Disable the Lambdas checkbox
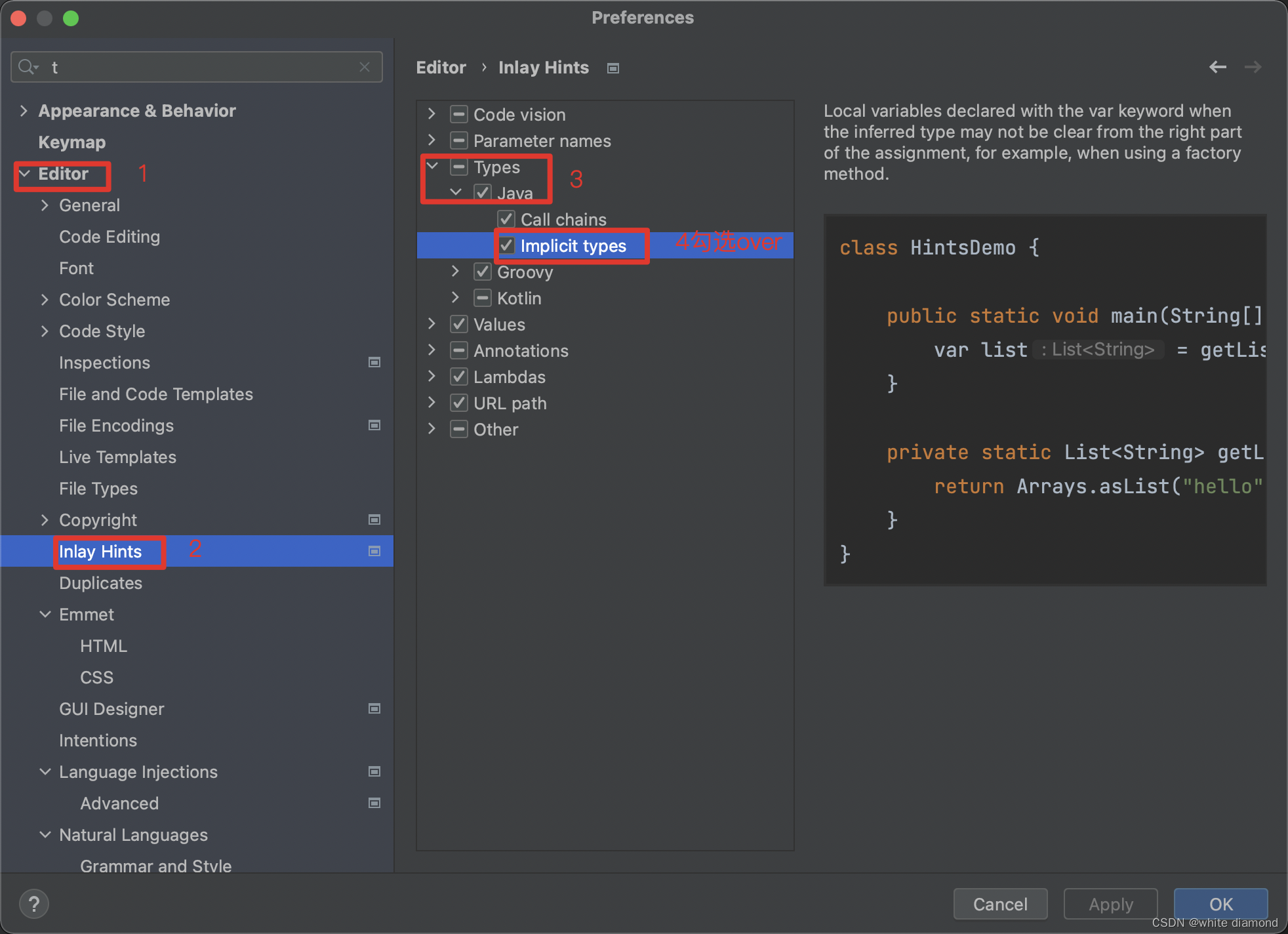Viewport: 1288px width, 934px height. click(x=459, y=376)
